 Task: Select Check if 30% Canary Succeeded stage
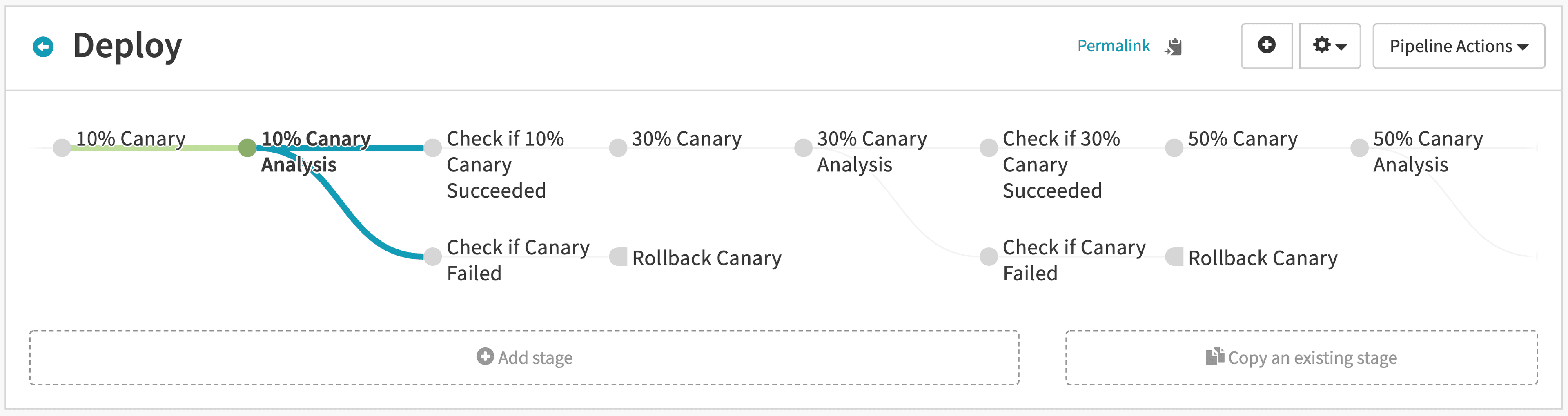click(989, 148)
